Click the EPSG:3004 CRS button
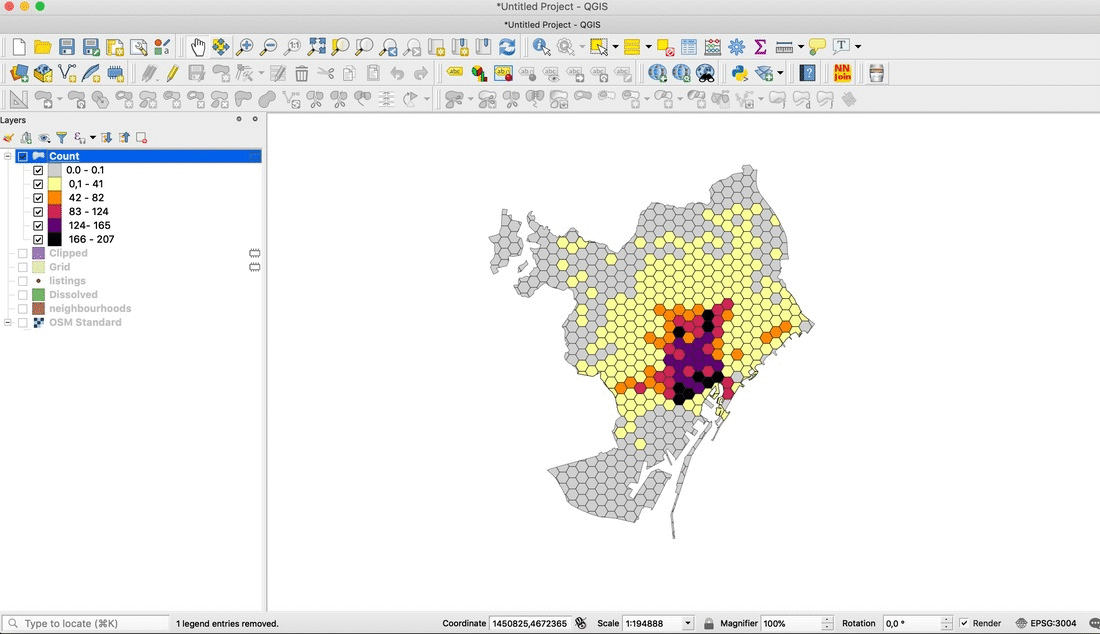The height and width of the screenshot is (634, 1100). click(x=1045, y=623)
